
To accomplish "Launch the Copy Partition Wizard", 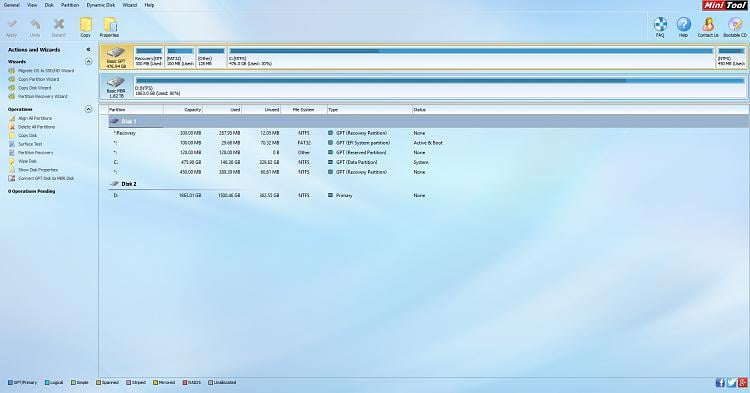I will (x=39, y=79).
